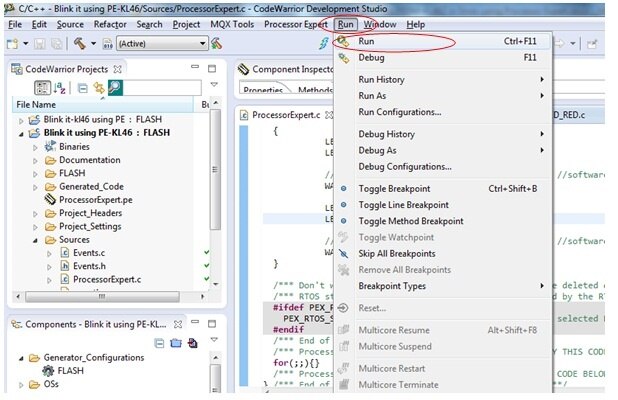618x400 pixels.
Task: Click the Build hammer icon
Action: pyautogui.click(x=80, y=43)
